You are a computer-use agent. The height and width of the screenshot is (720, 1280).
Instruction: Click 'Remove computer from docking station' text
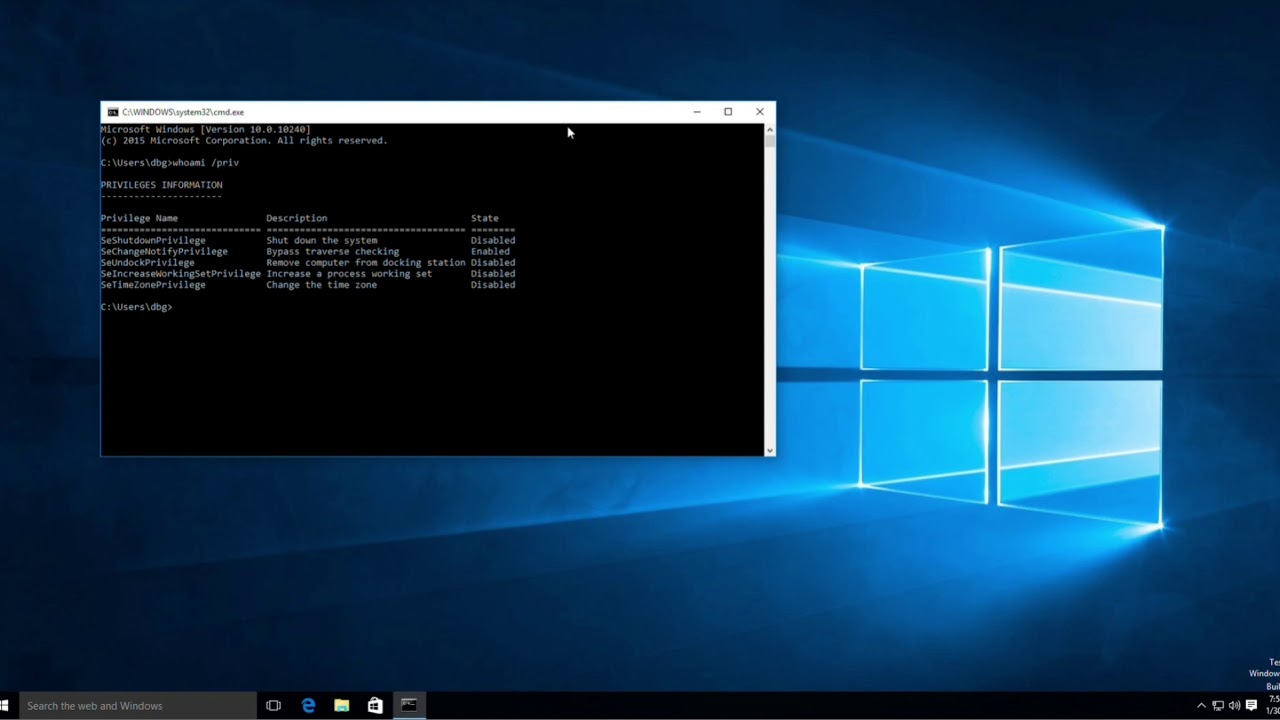(x=366, y=263)
